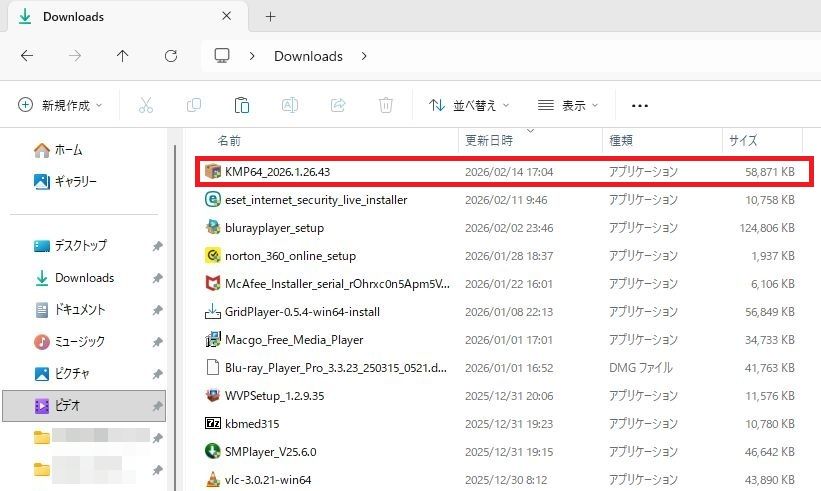Click the Paste clipboard icon
Image resolution: width=821 pixels, height=491 pixels.
click(241, 105)
